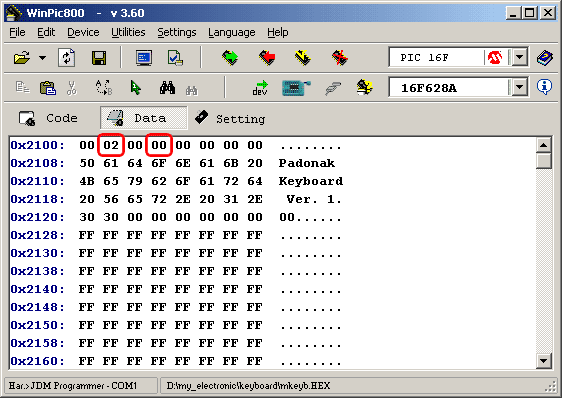The height and width of the screenshot is (398, 562).
Task: Open a HEX file with the folder icon
Action: point(22,58)
